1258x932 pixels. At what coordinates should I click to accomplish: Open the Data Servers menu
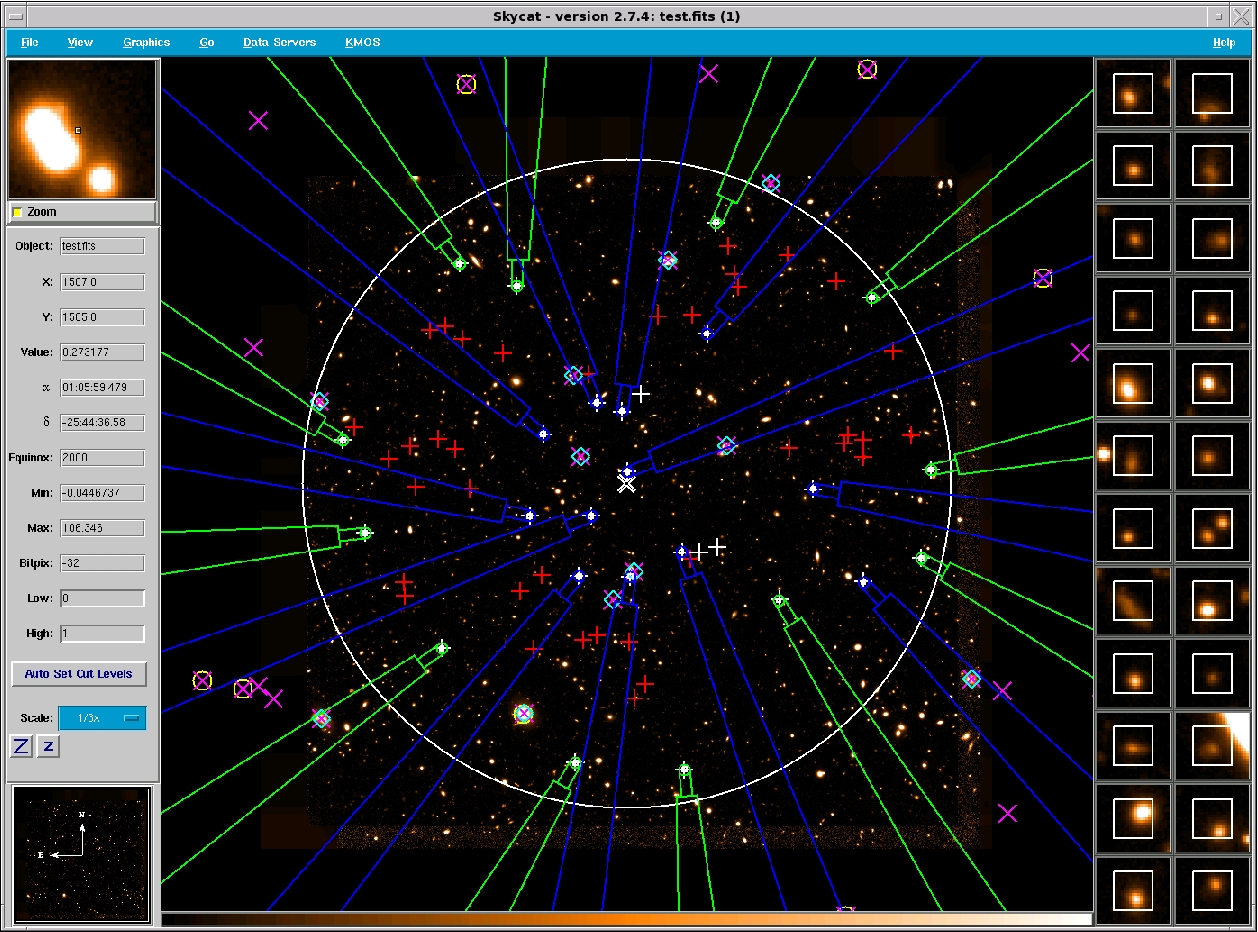click(x=280, y=42)
